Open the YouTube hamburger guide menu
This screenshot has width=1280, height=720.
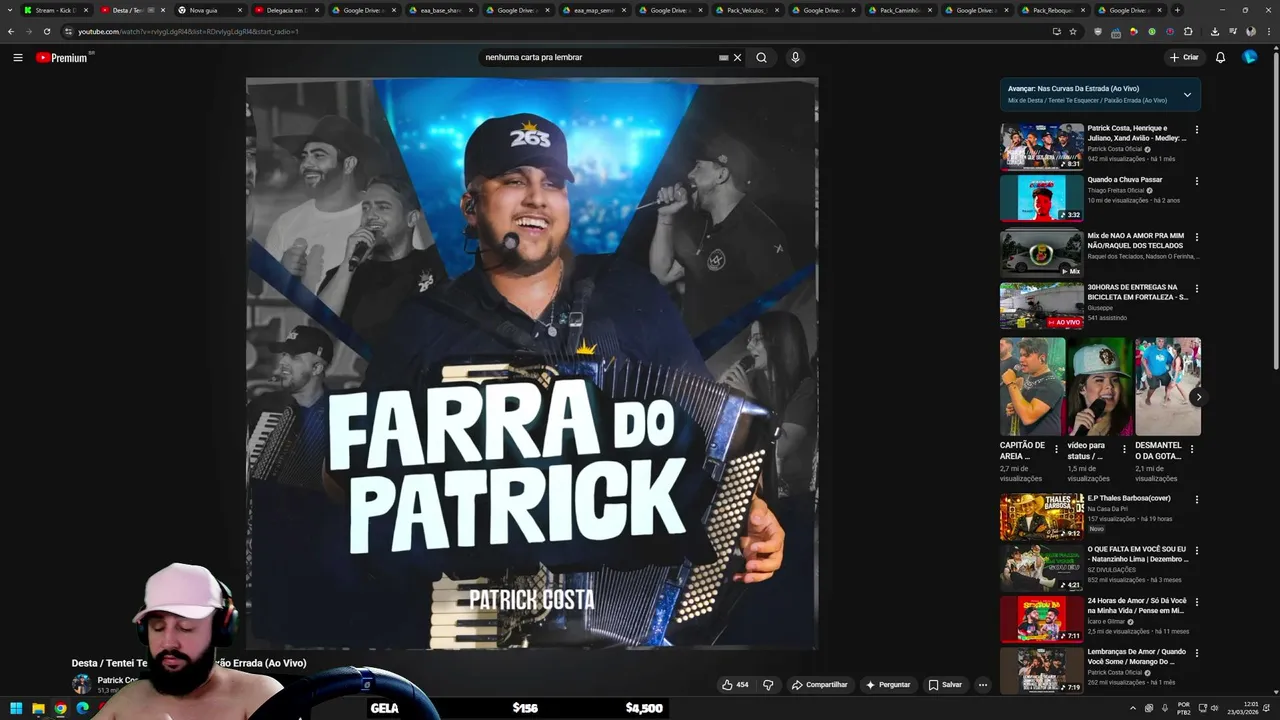tap(18, 57)
